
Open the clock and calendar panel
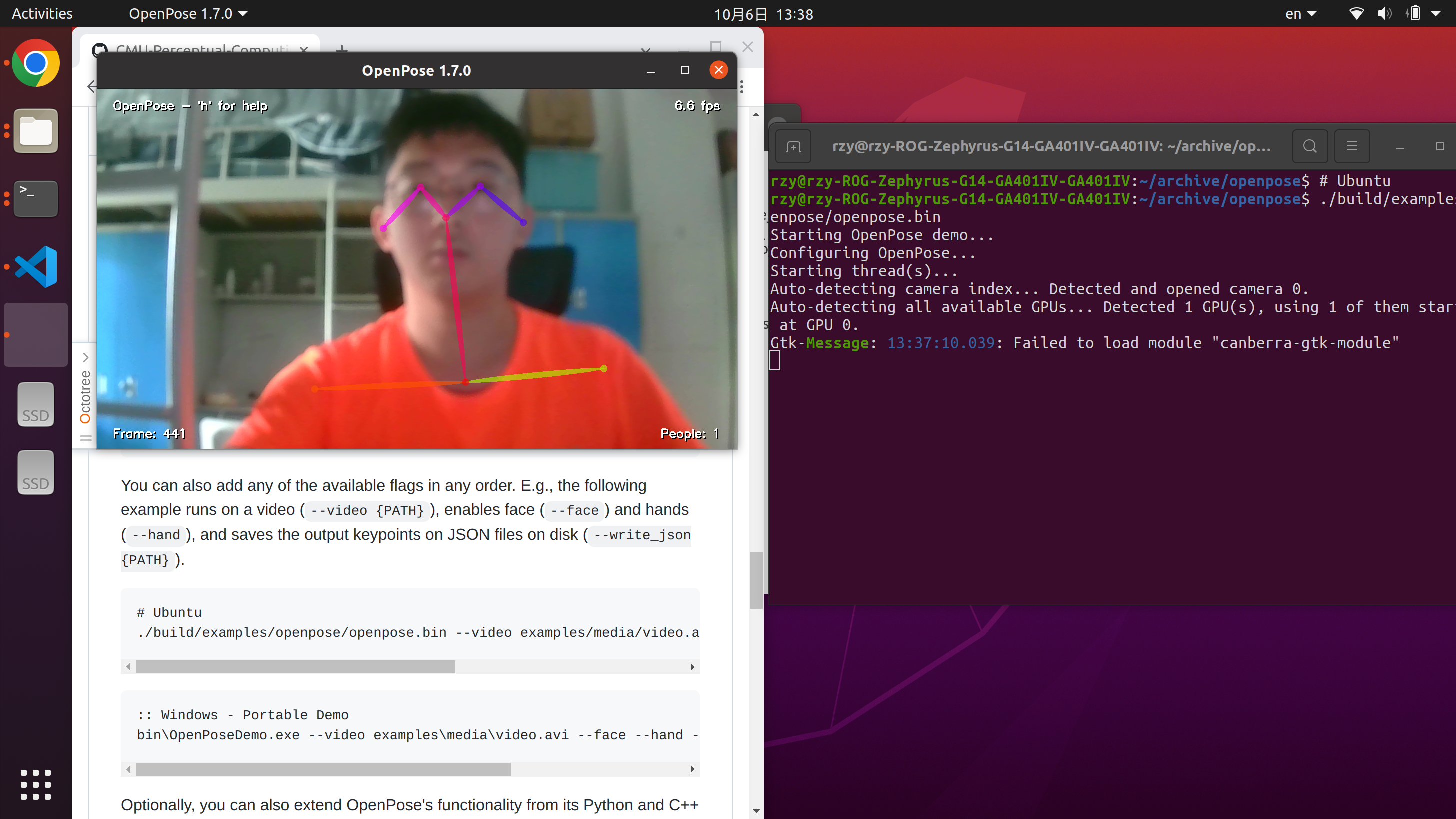coord(763,14)
